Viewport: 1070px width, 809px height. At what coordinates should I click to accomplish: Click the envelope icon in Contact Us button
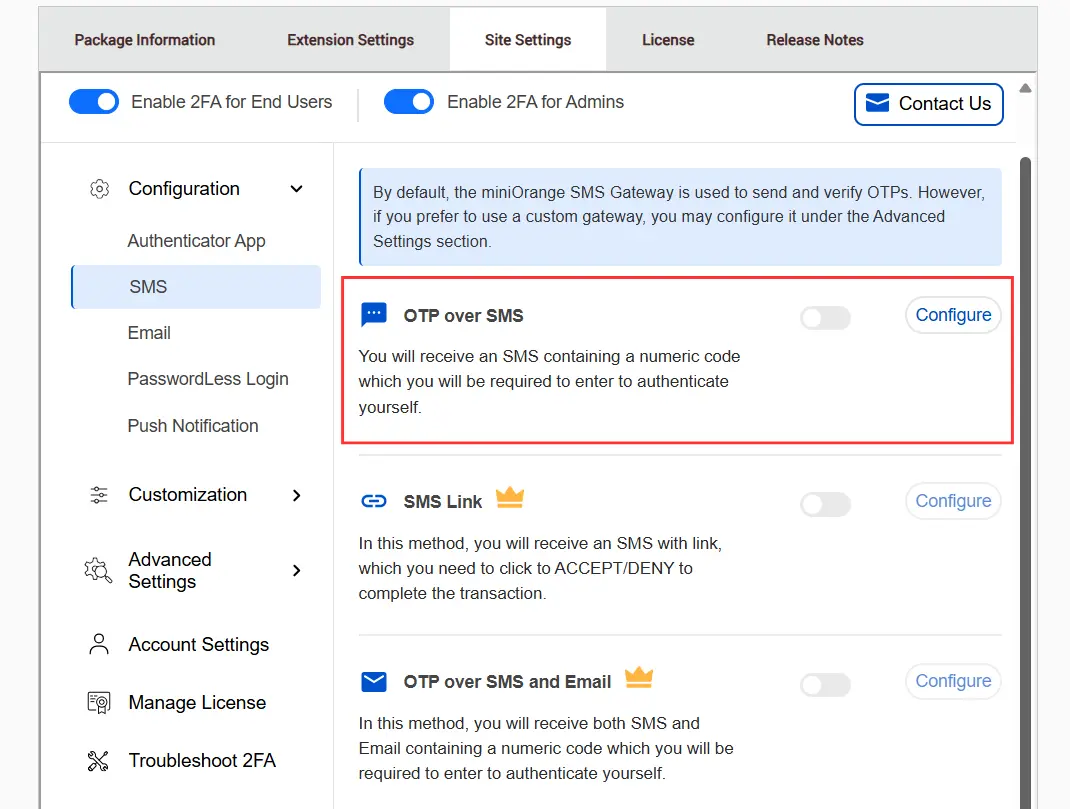(x=878, y=103)
